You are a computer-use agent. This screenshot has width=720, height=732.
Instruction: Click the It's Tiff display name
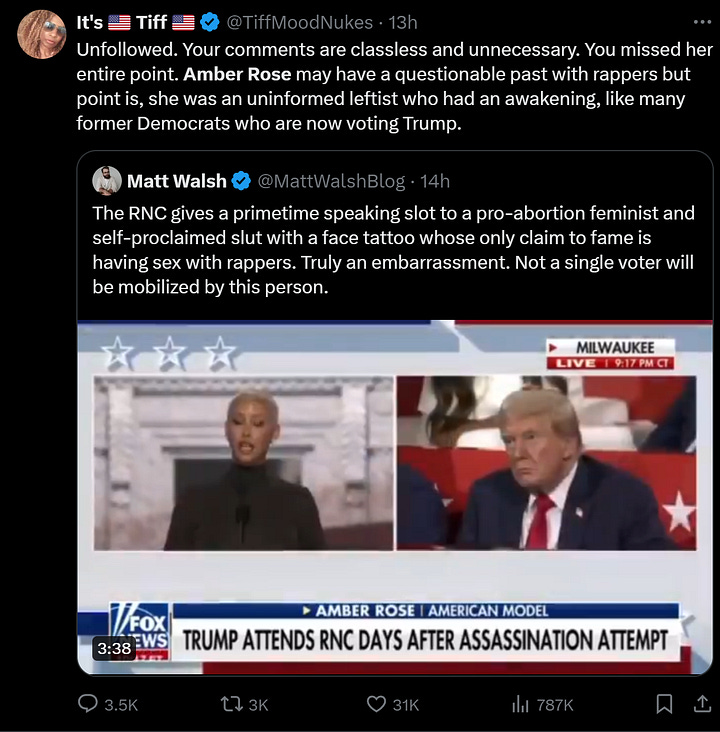click(x=135, y=22)
